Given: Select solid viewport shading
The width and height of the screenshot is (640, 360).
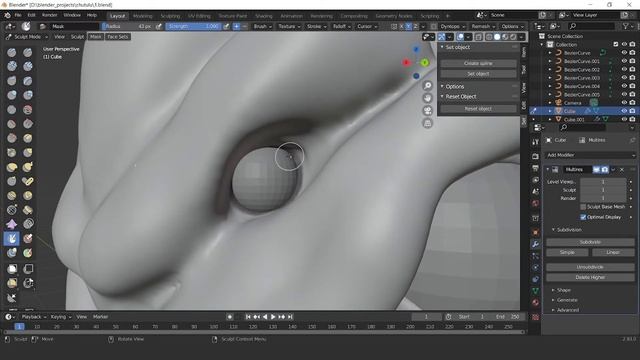Looking at the screenshot, I should coord(497,37).
